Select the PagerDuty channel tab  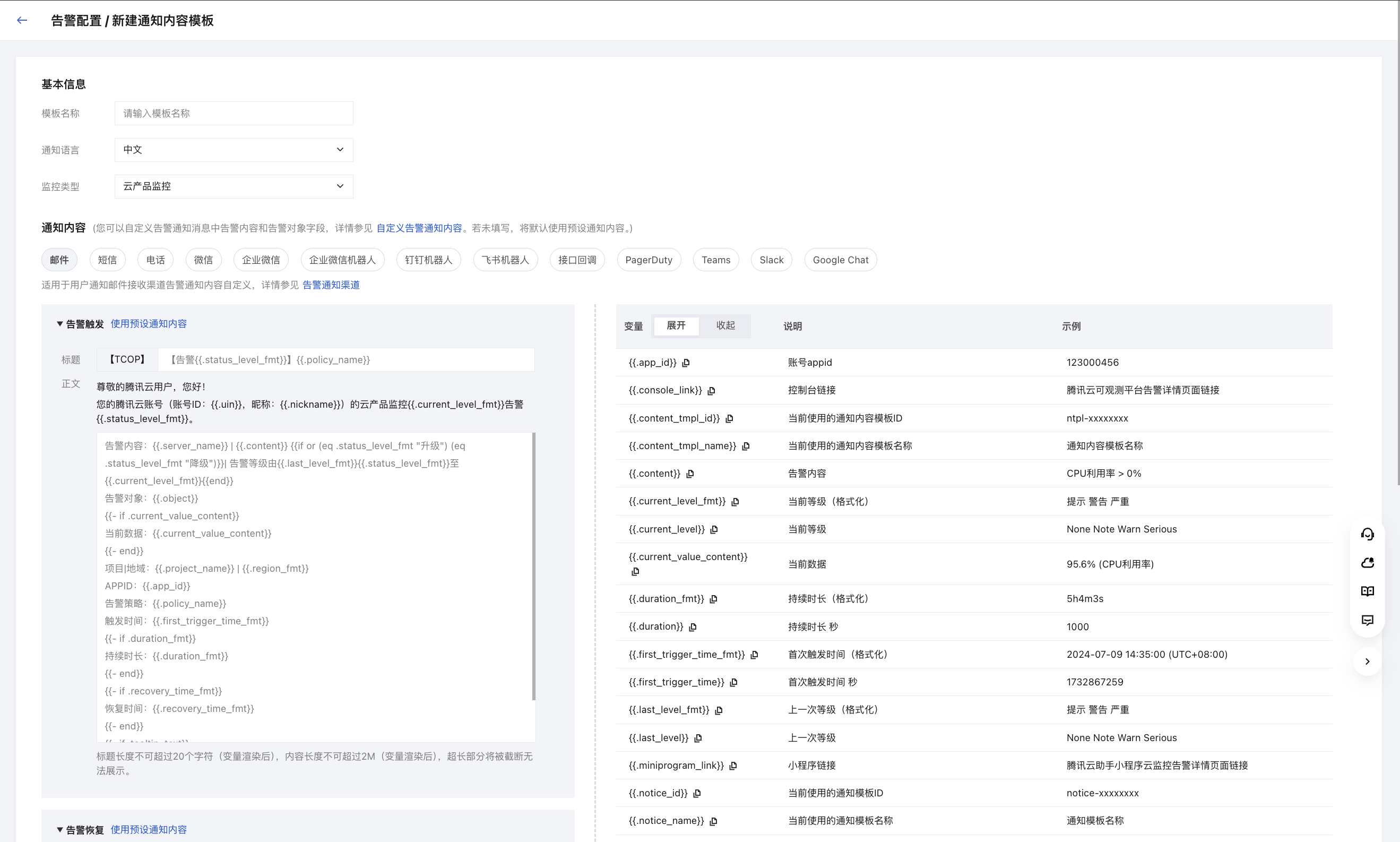coord(649,260)
